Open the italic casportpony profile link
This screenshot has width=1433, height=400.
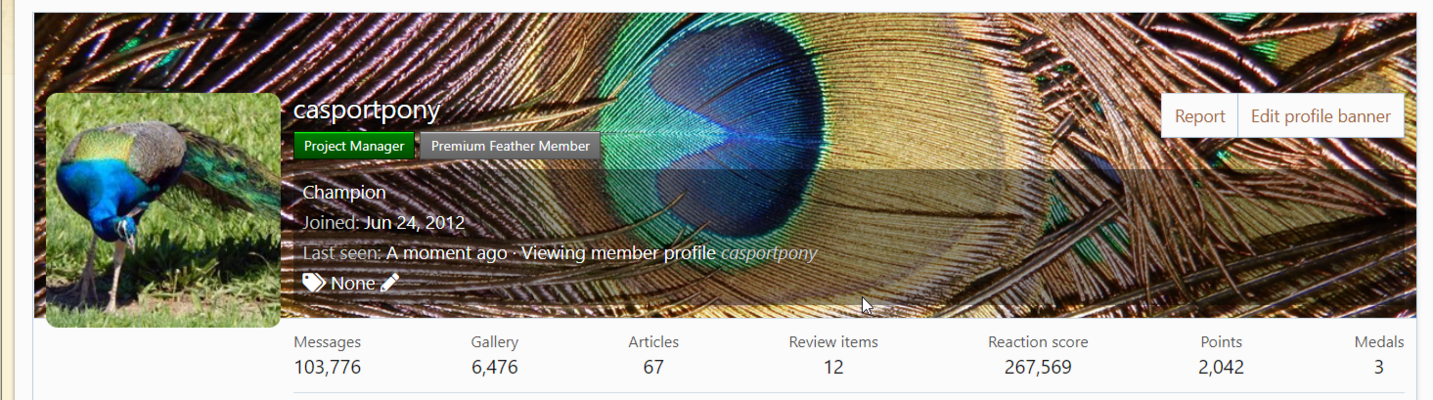(769, 253)
